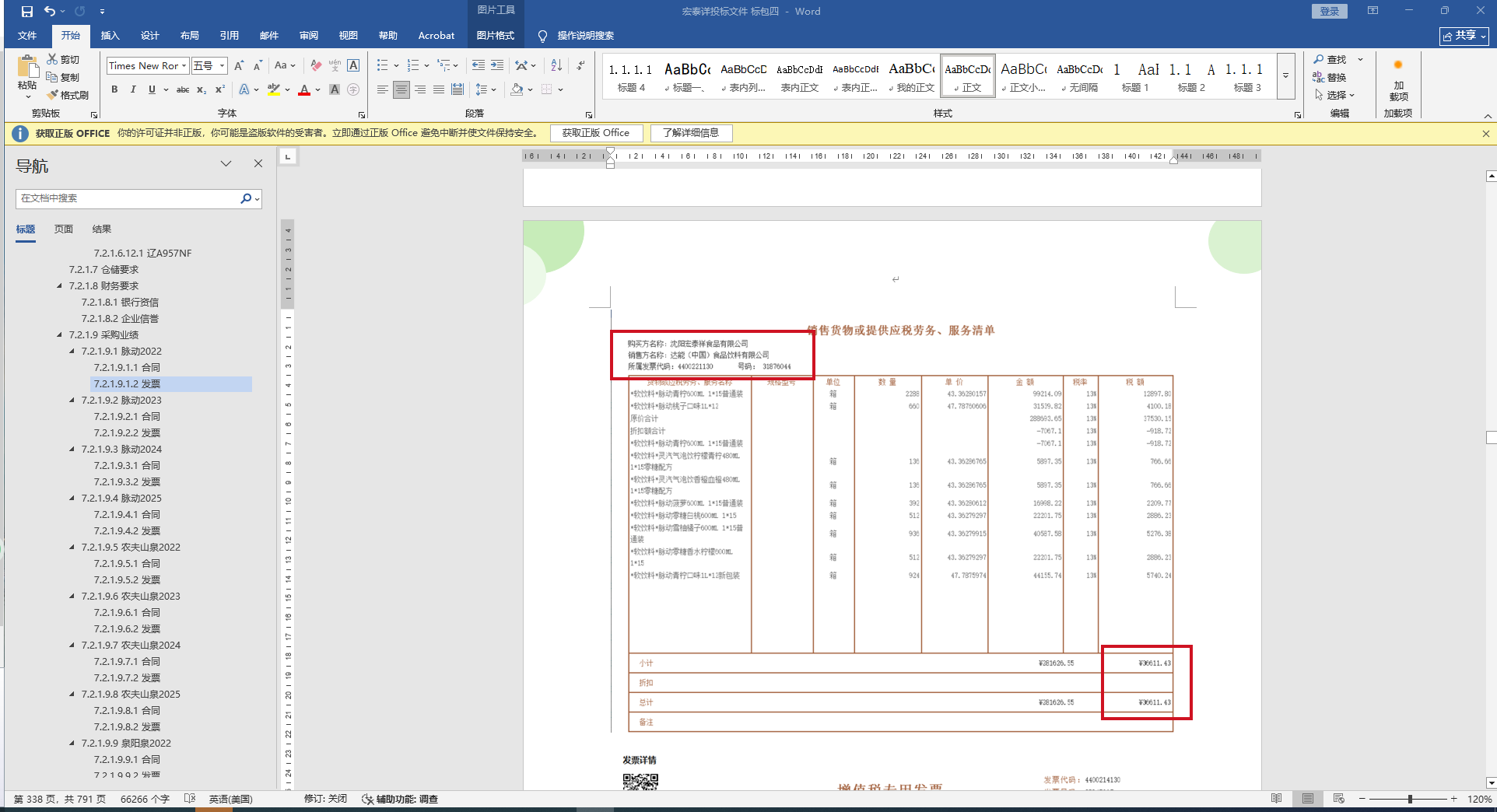The width and height of the screenshot is (1497, 812).
Task: Sort with the A-Z sort icon
Action: point(556,65)
